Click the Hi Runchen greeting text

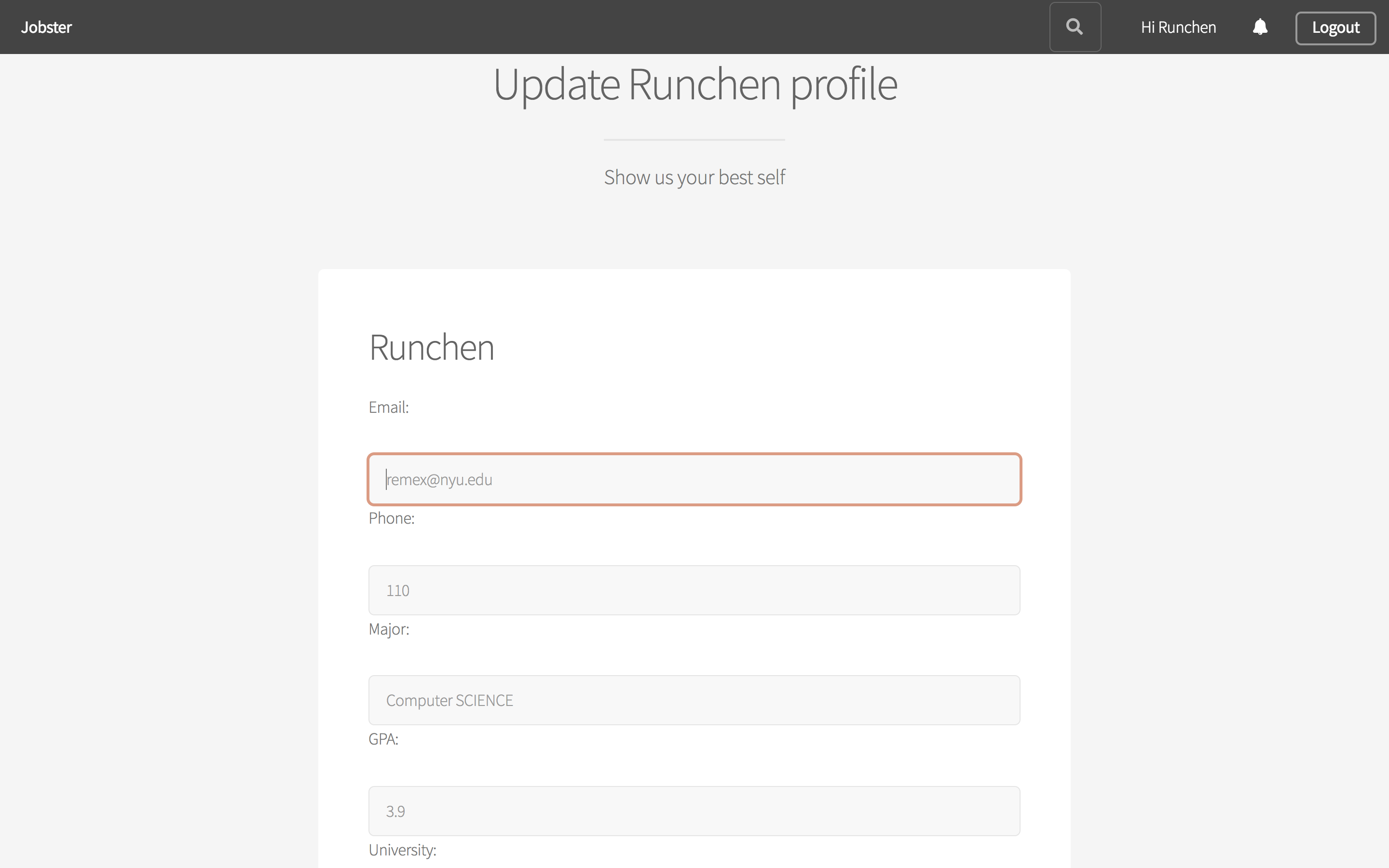(1179, 26)
